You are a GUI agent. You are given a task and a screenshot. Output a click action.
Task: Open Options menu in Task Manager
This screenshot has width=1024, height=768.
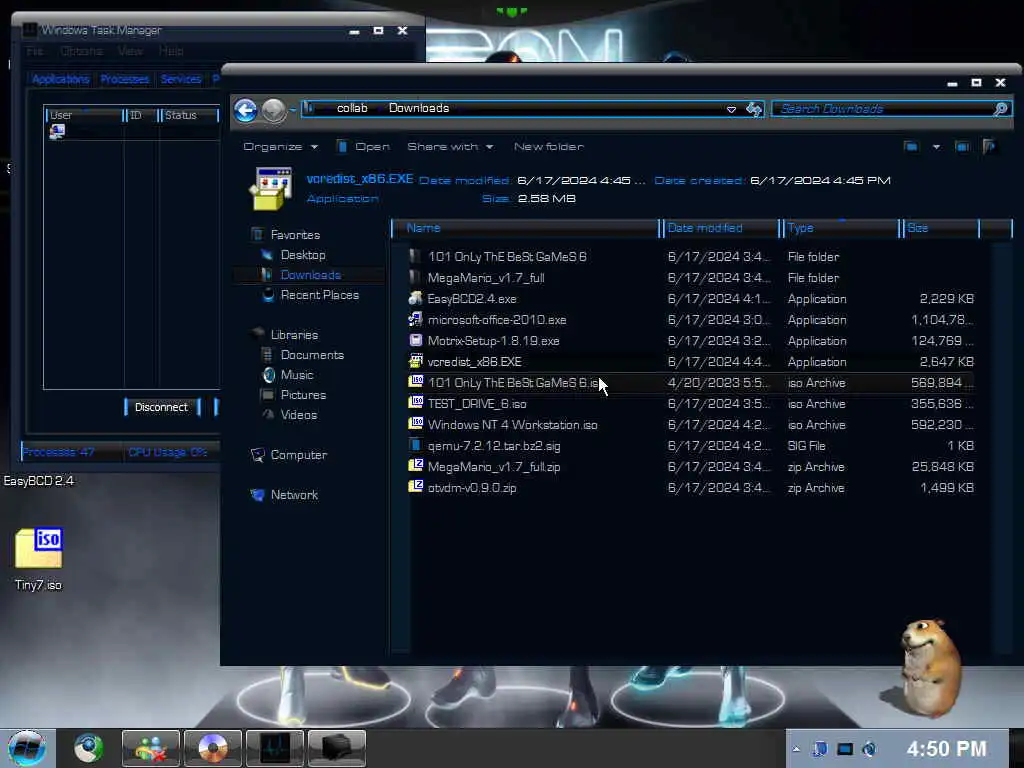click(x=82, y=51)
